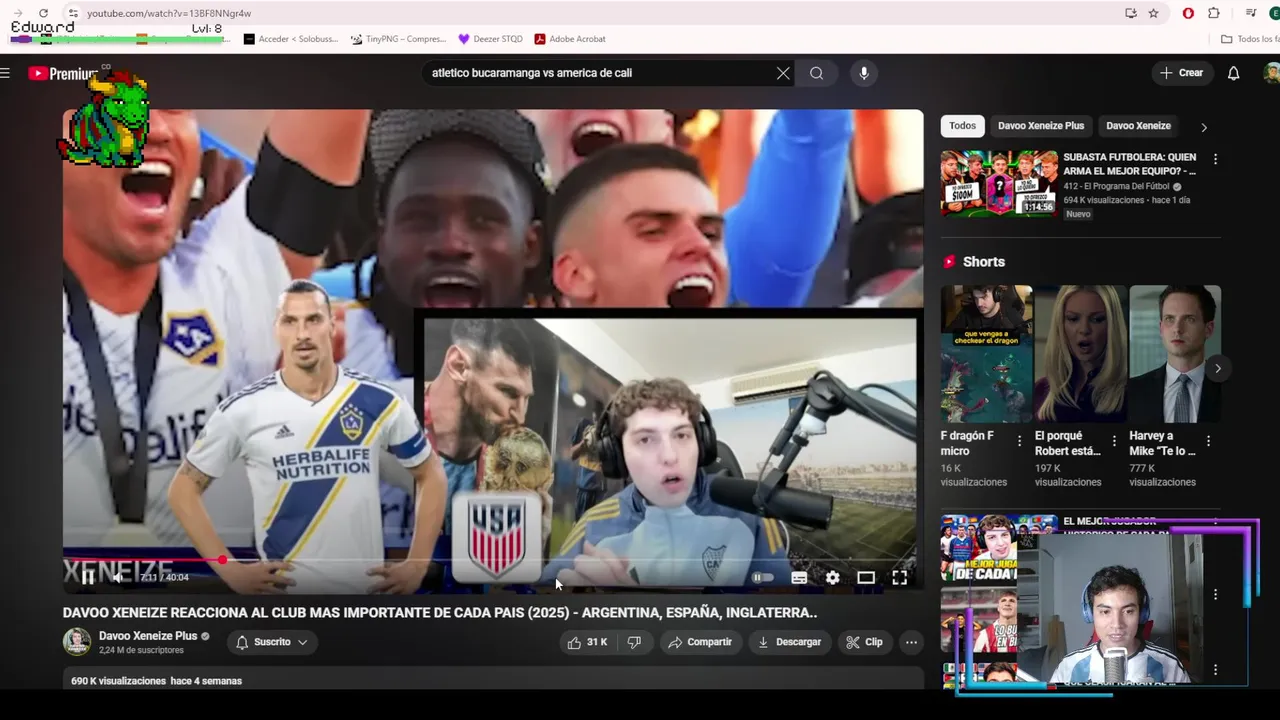This screenshot has height=720, width=1280.
Task: Open the El porqué Robert short
Action: pyautogui.click(x=1080, y=353)
